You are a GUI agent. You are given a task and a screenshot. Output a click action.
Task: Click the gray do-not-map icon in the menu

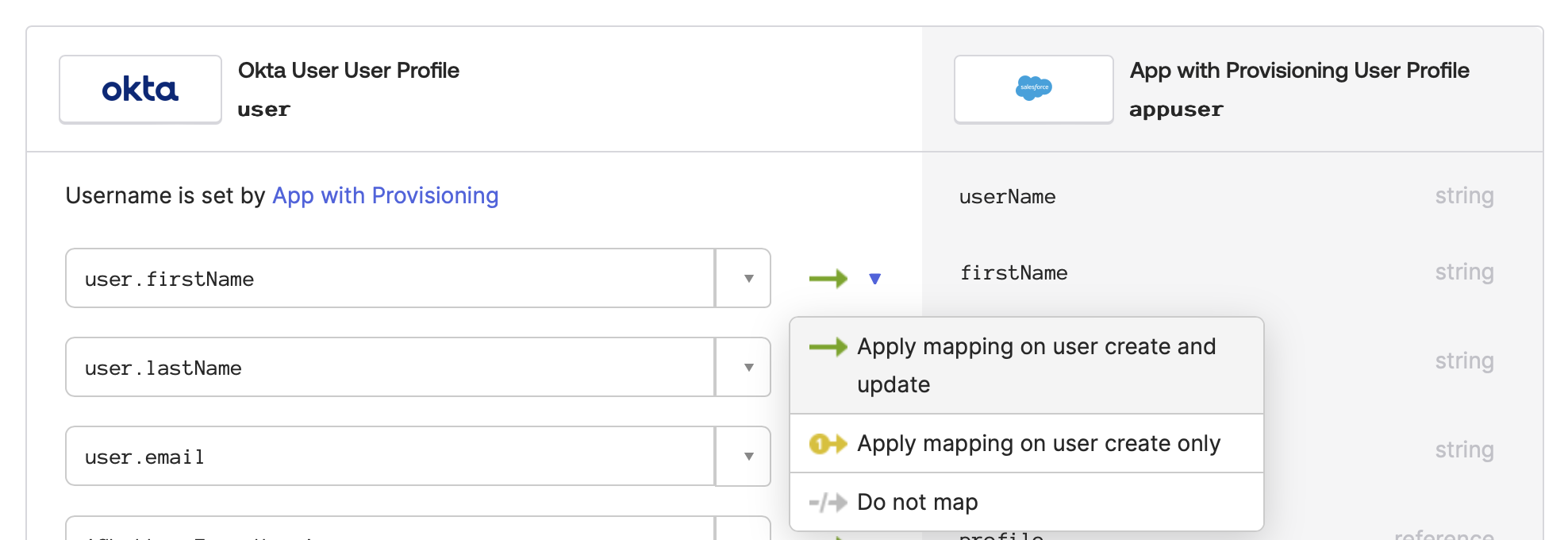[828, 503]
